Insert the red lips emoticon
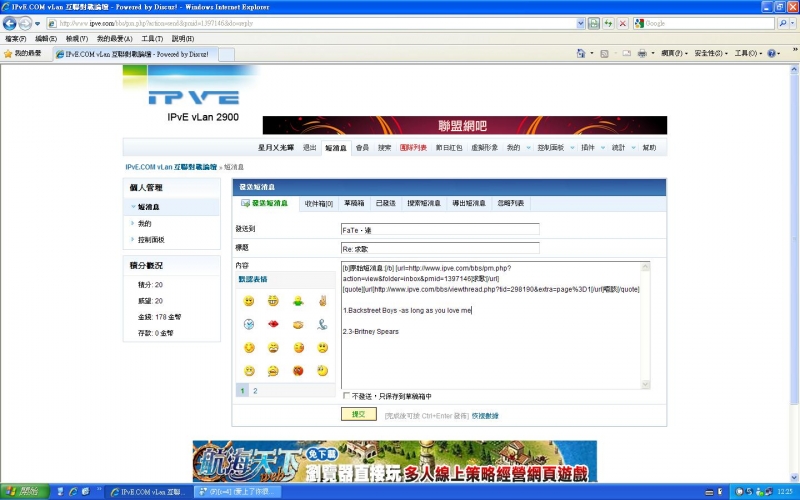800x500 pixels. point(273,324)
